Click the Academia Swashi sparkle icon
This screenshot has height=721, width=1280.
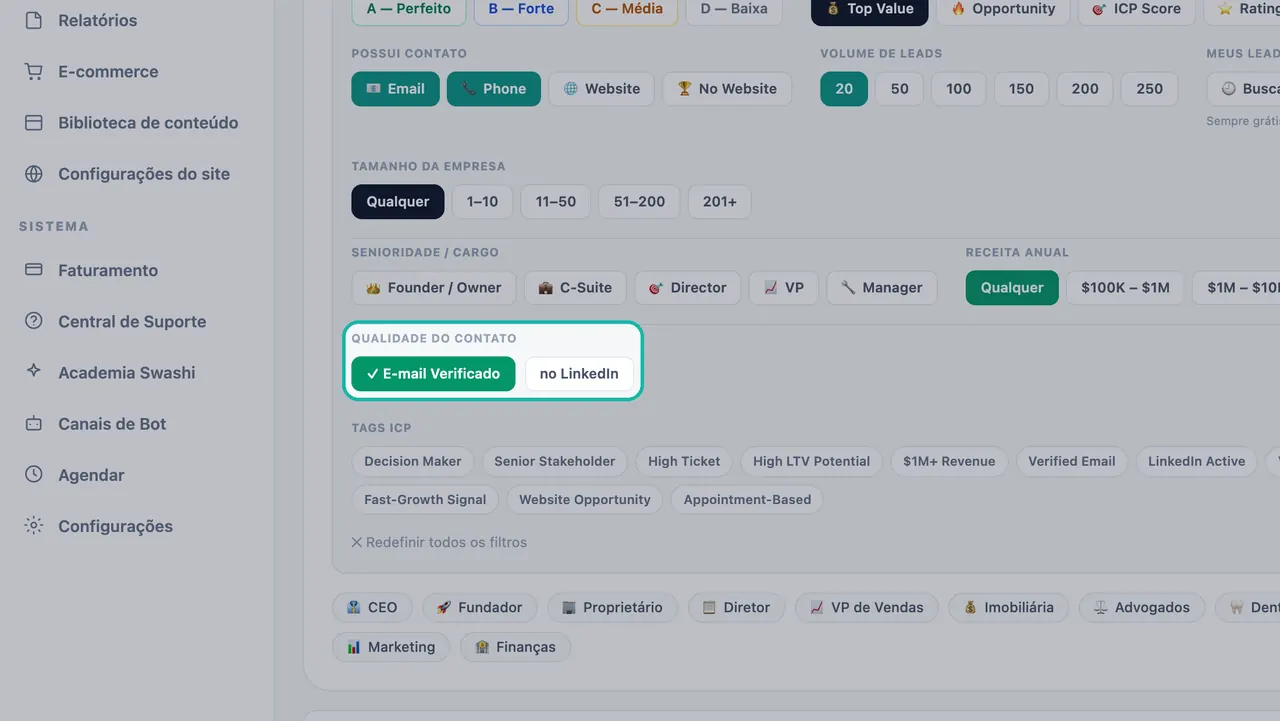tap(34, 371)
